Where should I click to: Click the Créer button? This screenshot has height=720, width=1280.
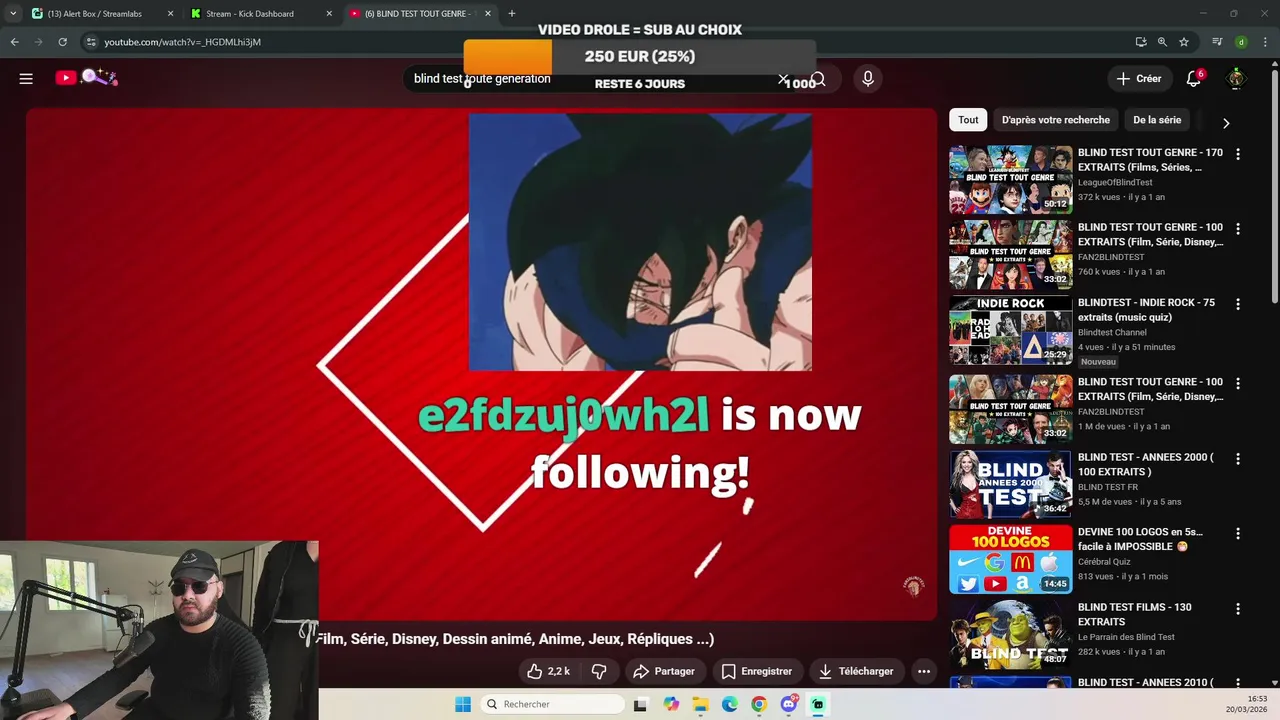coord(1139,78)
